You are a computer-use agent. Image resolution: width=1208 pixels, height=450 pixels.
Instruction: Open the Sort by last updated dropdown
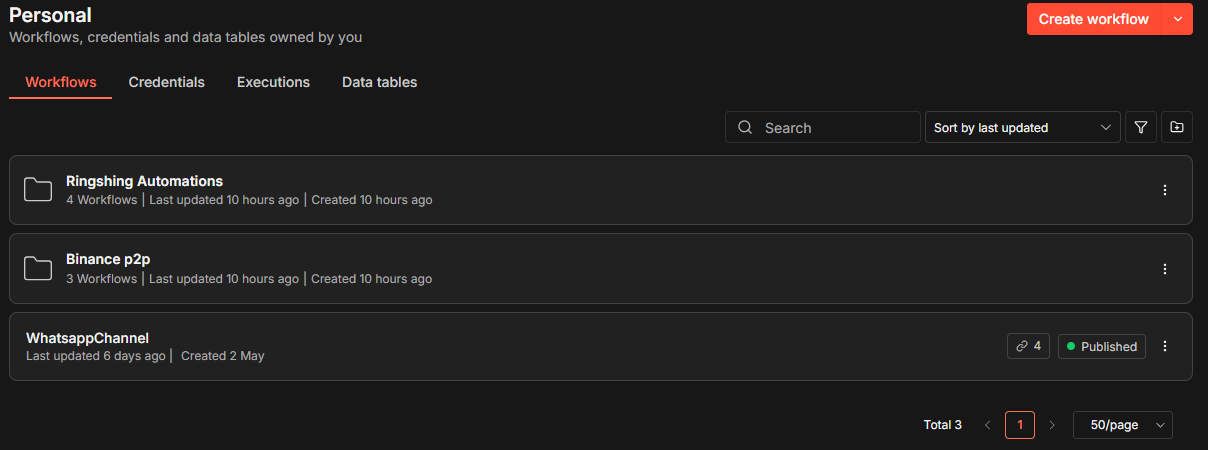tap(1022, 127)
